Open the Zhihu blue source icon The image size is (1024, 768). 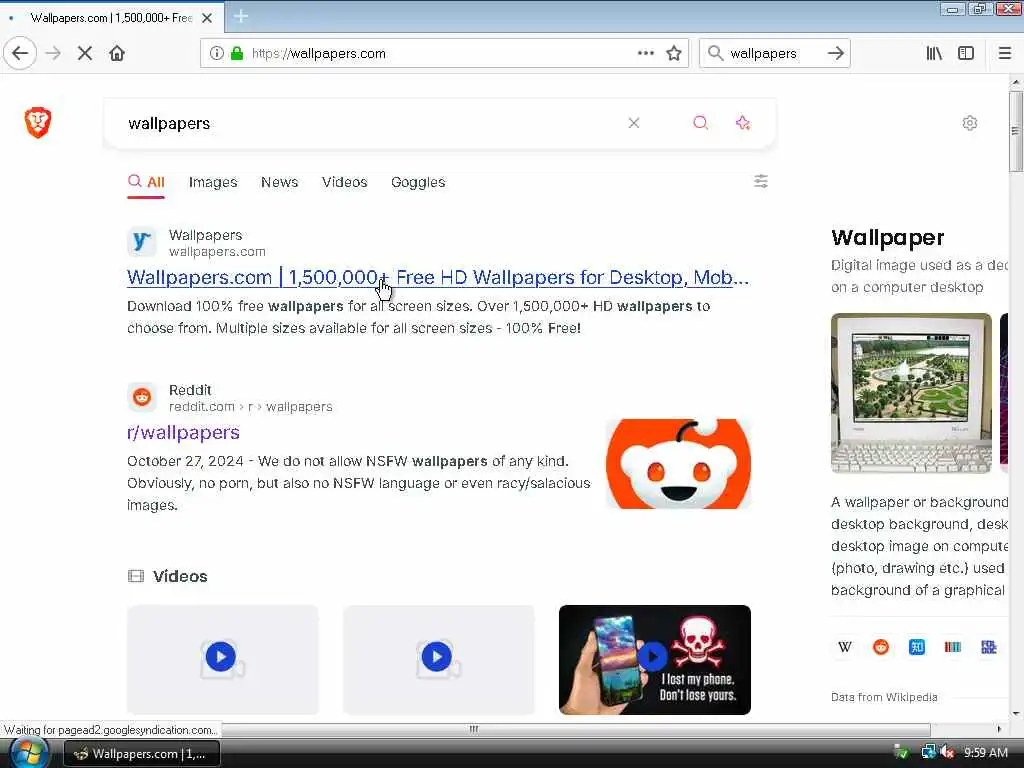click(x=917, y=647)
